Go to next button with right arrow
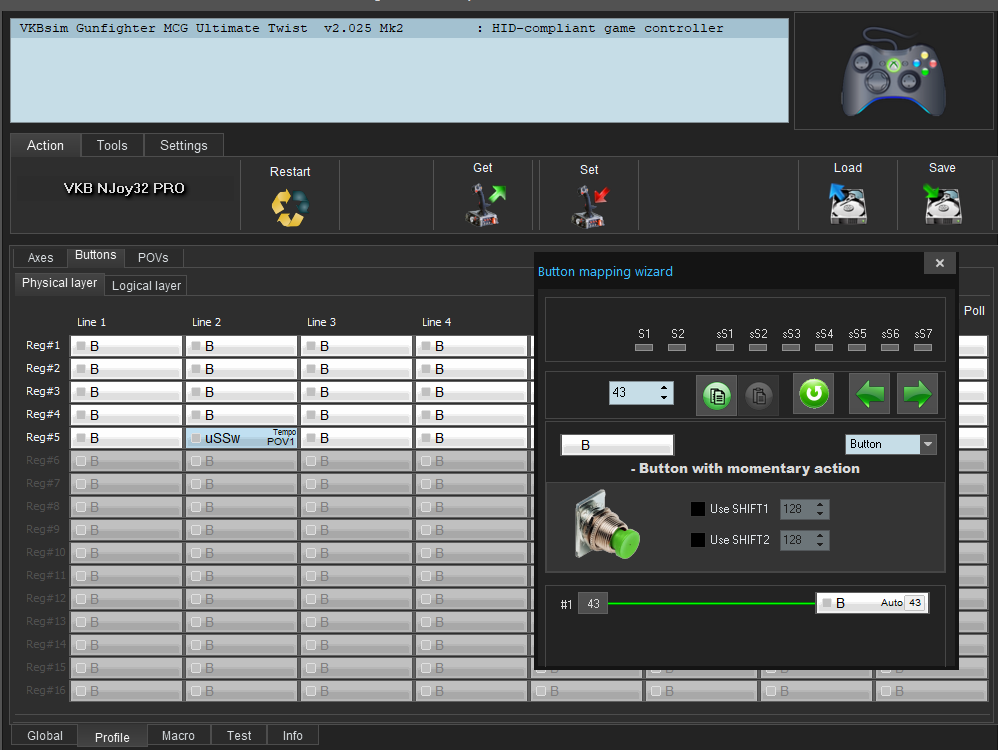Viewport: 998px width, 750px height. pos(917,394)
